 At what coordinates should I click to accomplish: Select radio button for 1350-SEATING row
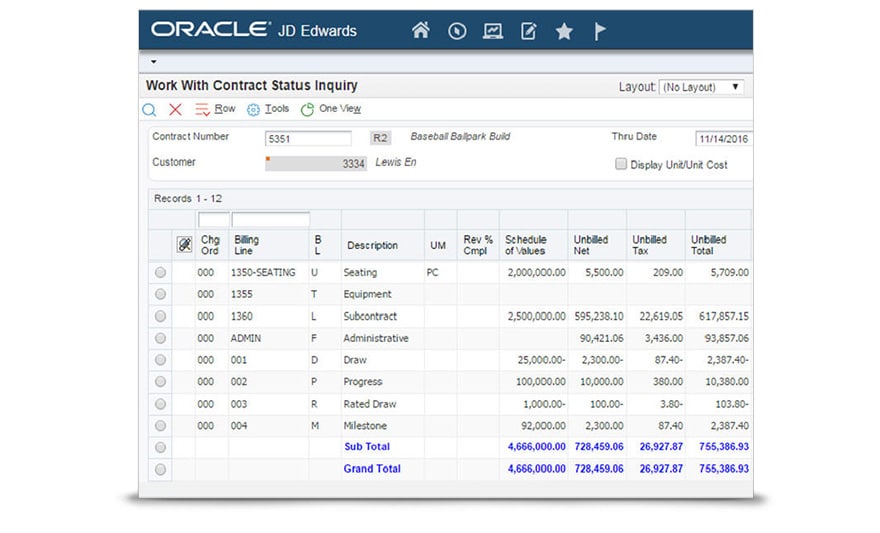point(160,272)
